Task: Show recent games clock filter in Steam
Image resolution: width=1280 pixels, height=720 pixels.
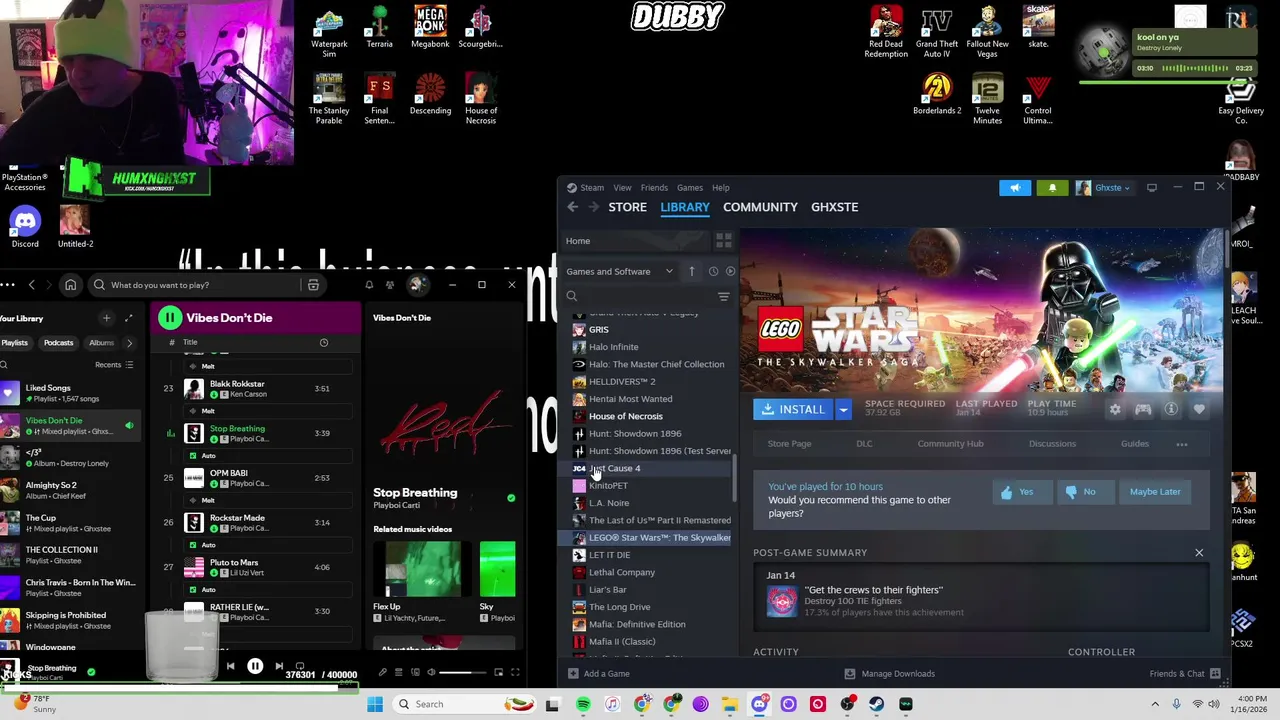Action: point(713,271)
